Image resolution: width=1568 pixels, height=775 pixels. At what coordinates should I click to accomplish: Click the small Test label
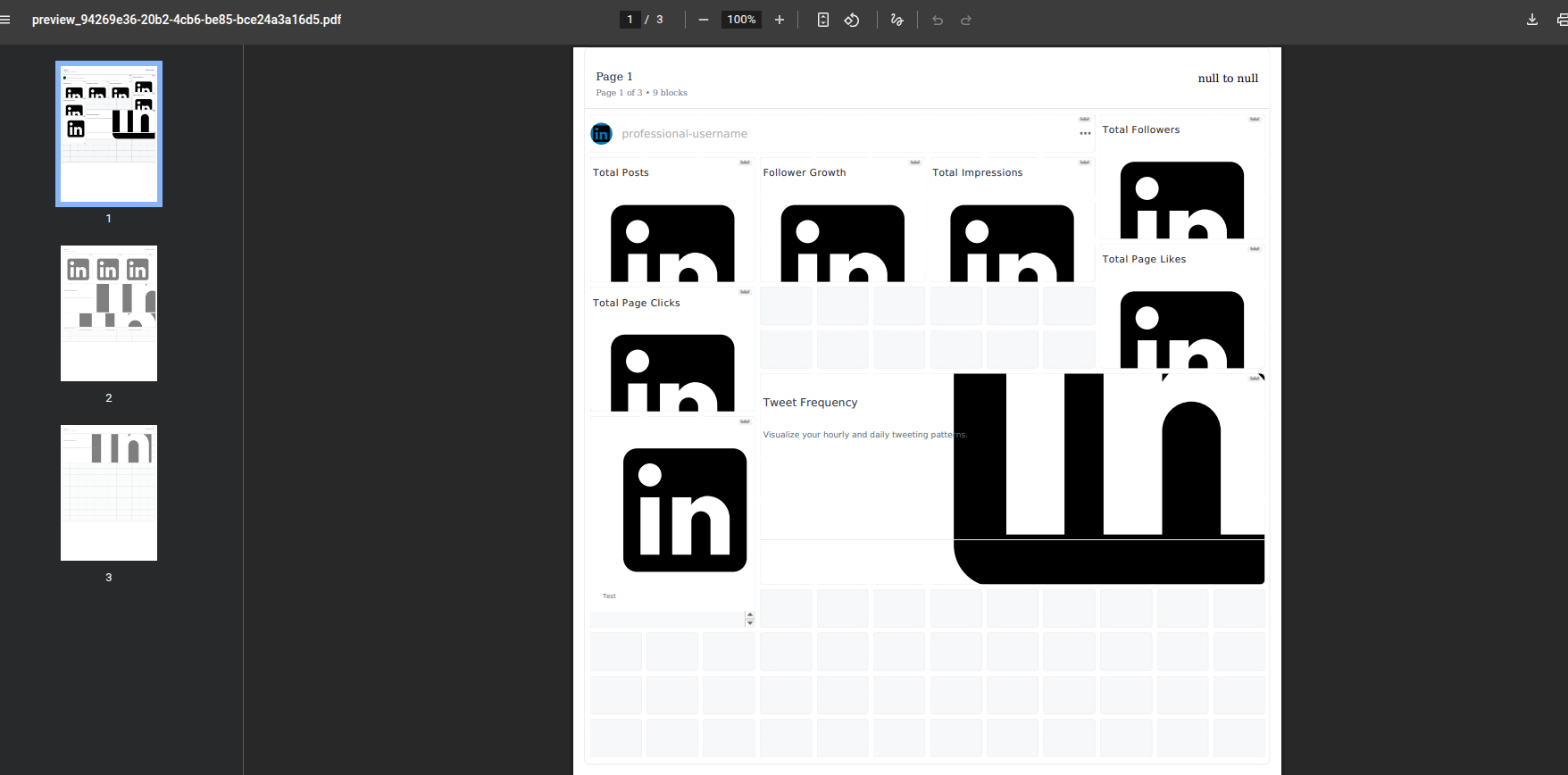point(609,596)
